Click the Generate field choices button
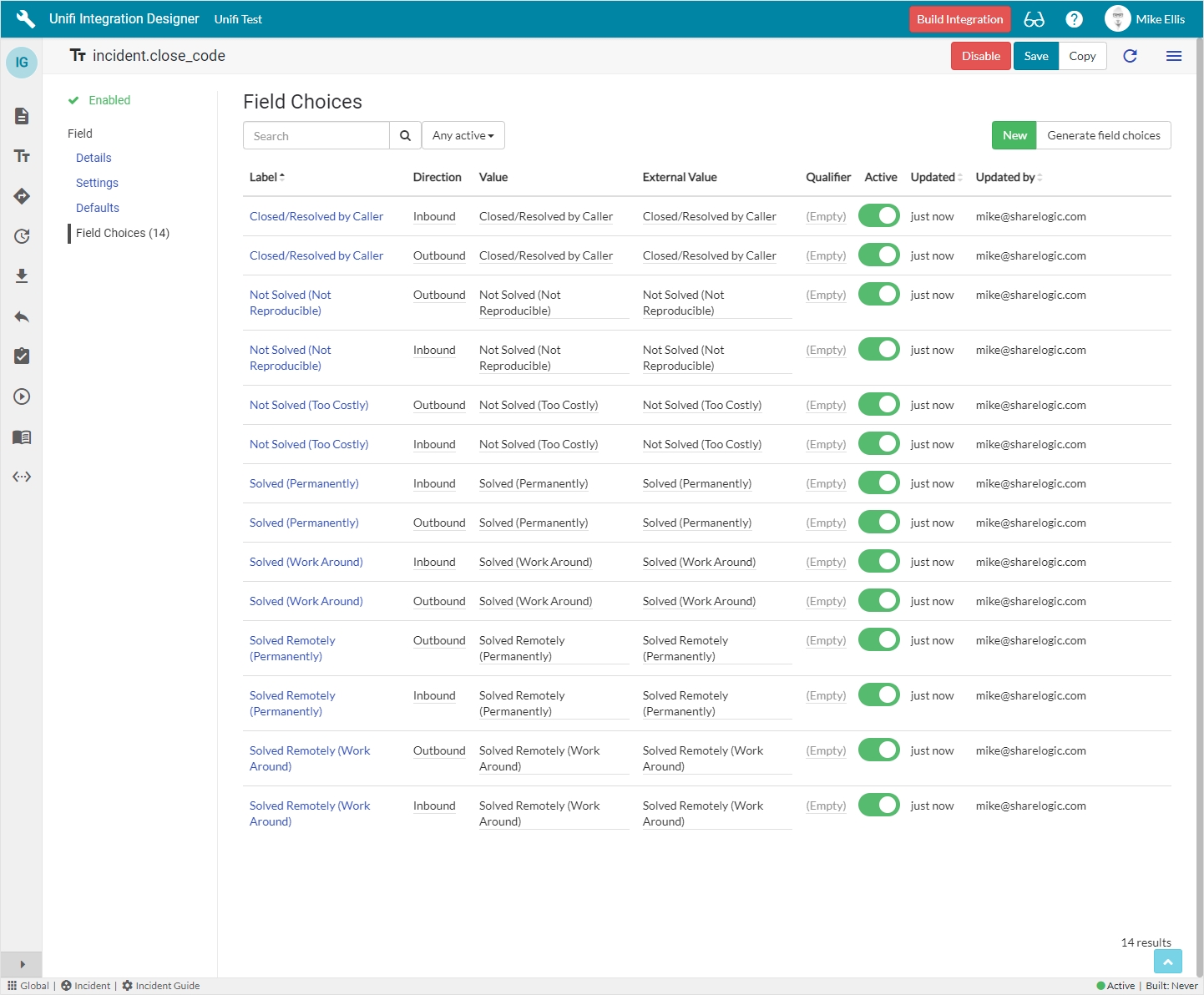Viewport: 1204px width, 995px height. point(1103,135)
